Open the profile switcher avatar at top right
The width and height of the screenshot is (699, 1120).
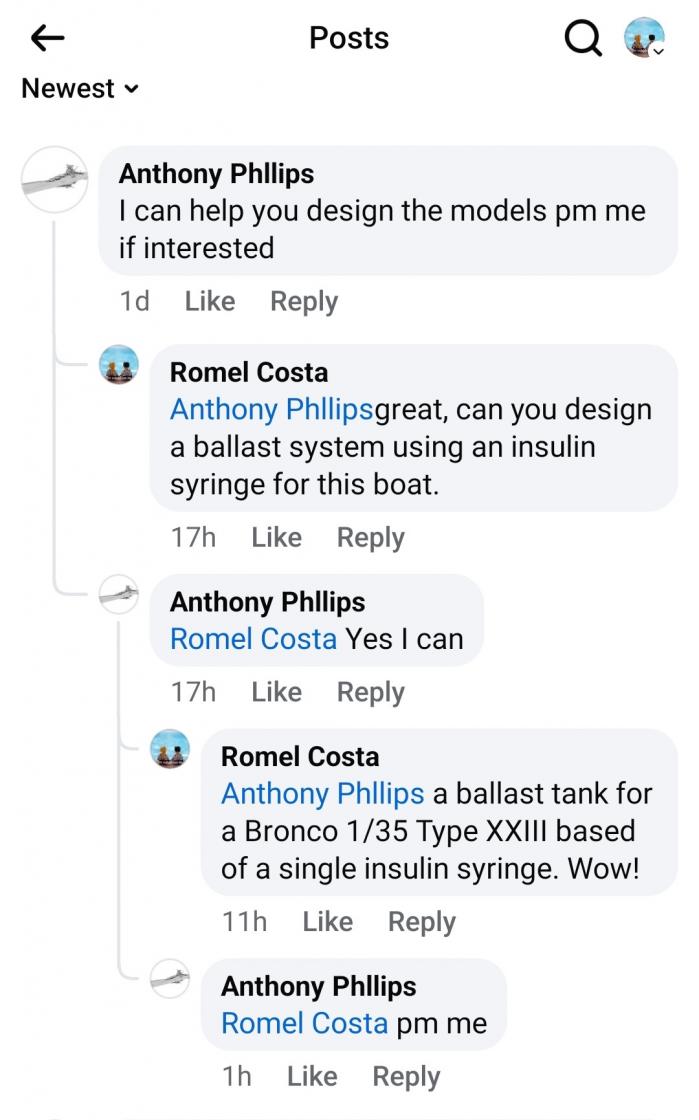click(x=644, y=39)
